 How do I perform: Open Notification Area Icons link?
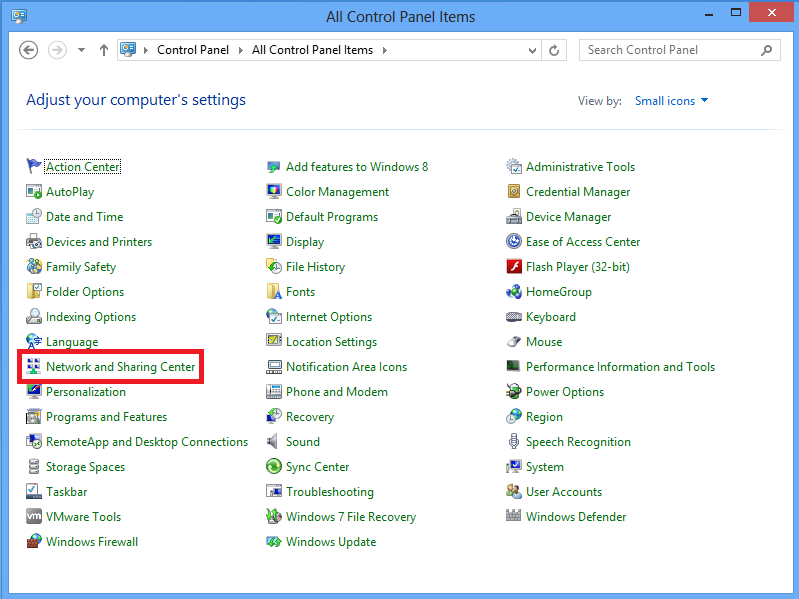[347, 367]
